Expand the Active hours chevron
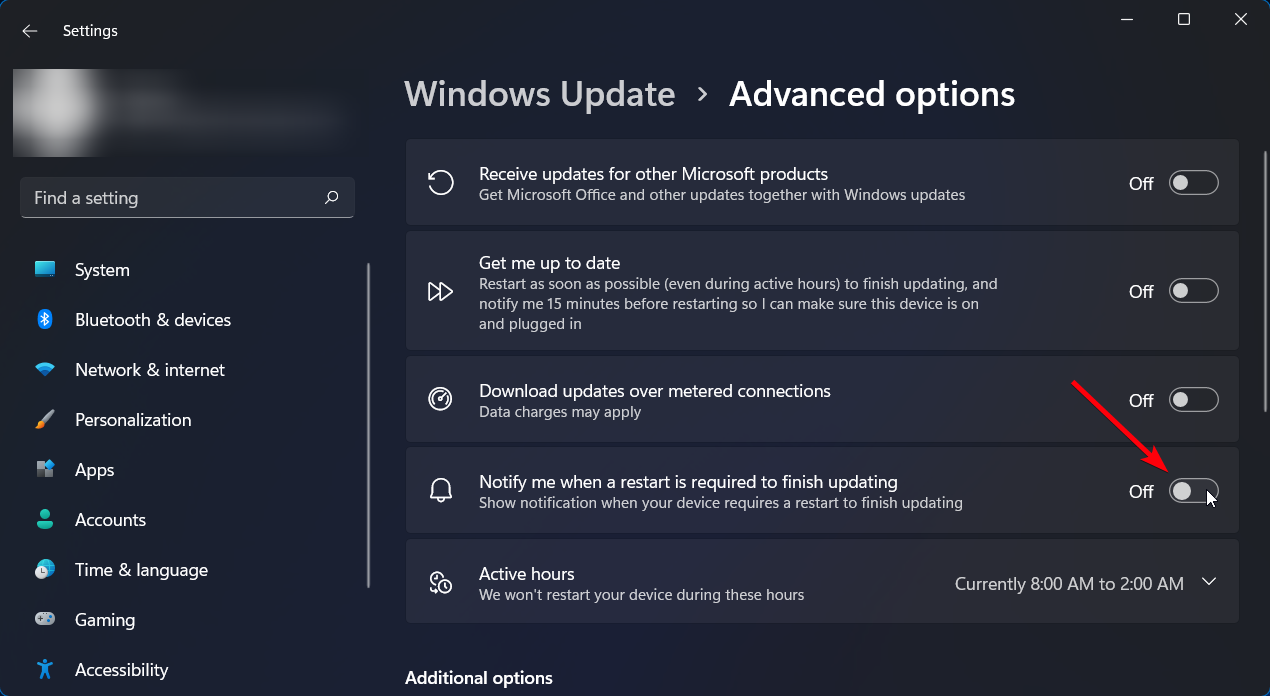 pos(1209,582)
